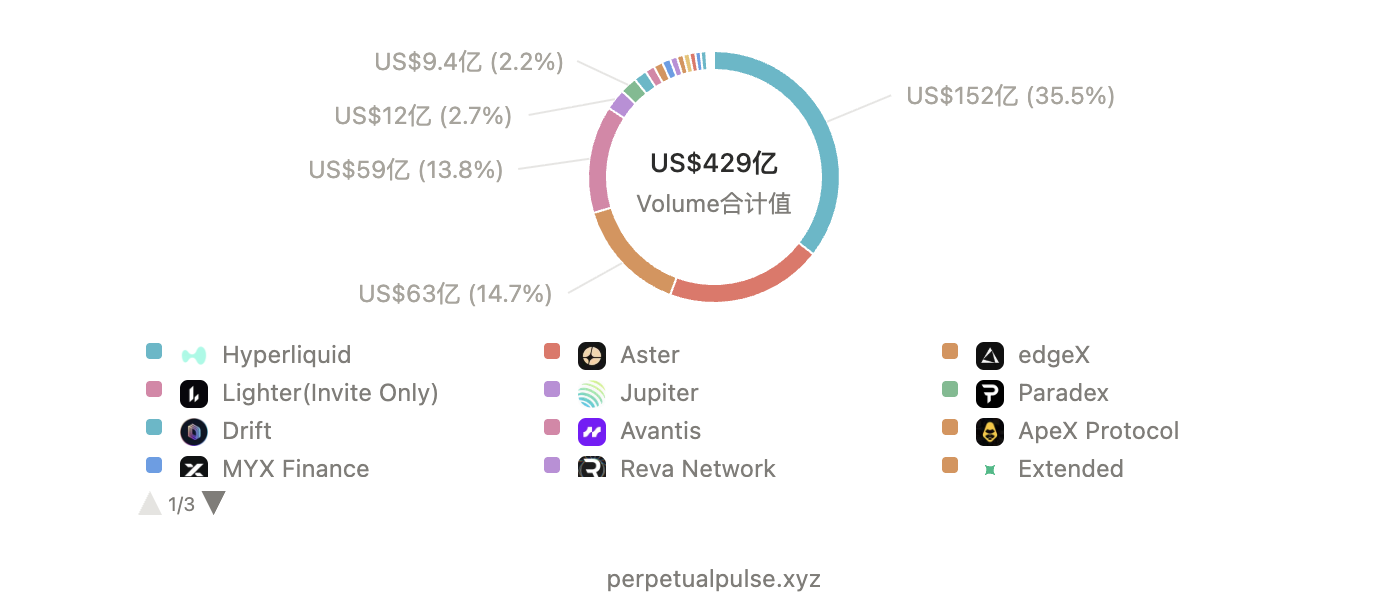The height and width of the screenshot is (602, 1378).
Task: Click the Hyperliquid logo icon in legend
Action: [x=194, y=355]
